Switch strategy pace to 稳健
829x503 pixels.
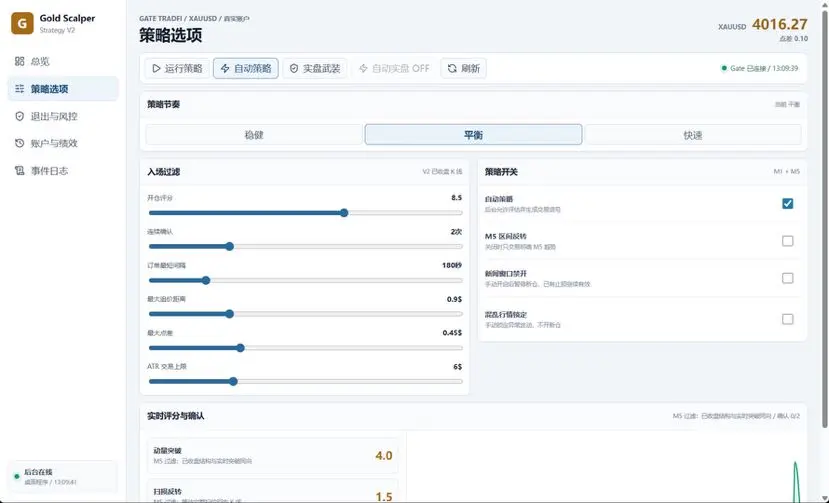[254, 135]
